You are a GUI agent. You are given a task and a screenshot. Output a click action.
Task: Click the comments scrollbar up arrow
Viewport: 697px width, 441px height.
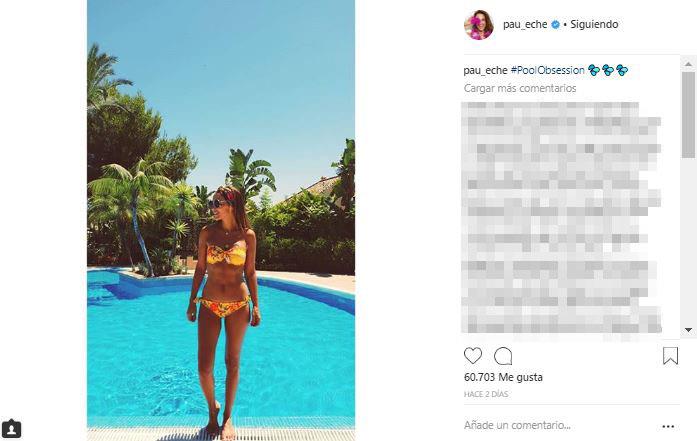pos(688,64)
